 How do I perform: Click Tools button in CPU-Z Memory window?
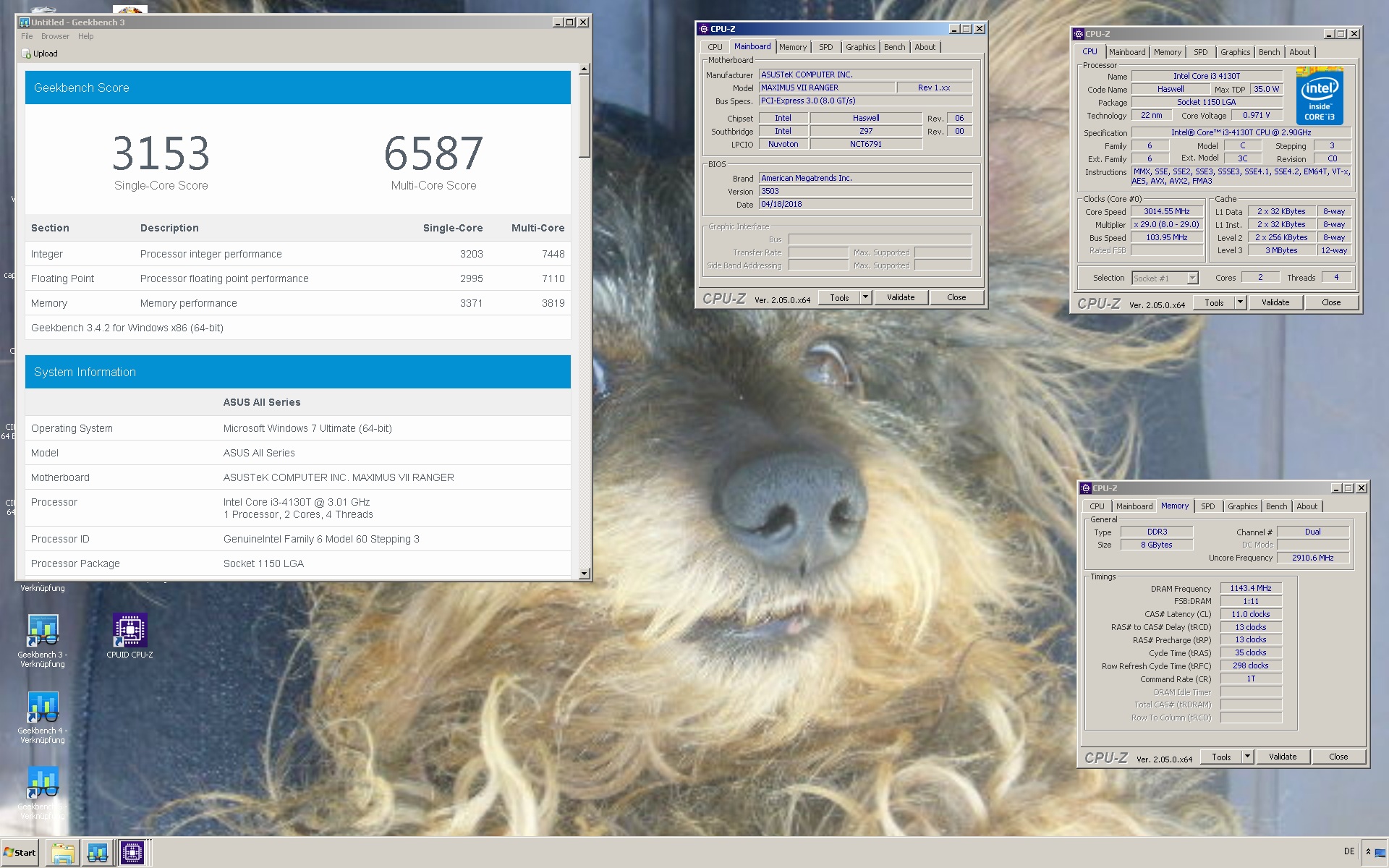1221,757
